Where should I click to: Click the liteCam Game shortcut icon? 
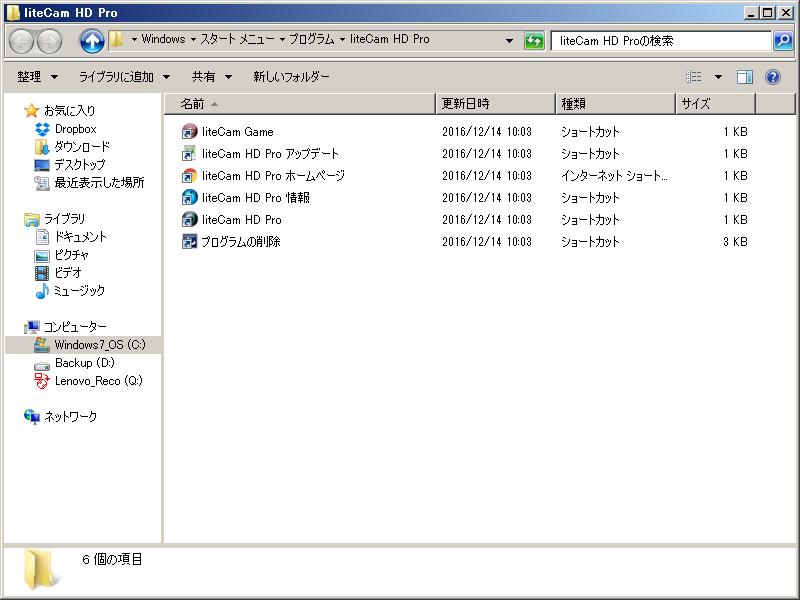[189, 132]
